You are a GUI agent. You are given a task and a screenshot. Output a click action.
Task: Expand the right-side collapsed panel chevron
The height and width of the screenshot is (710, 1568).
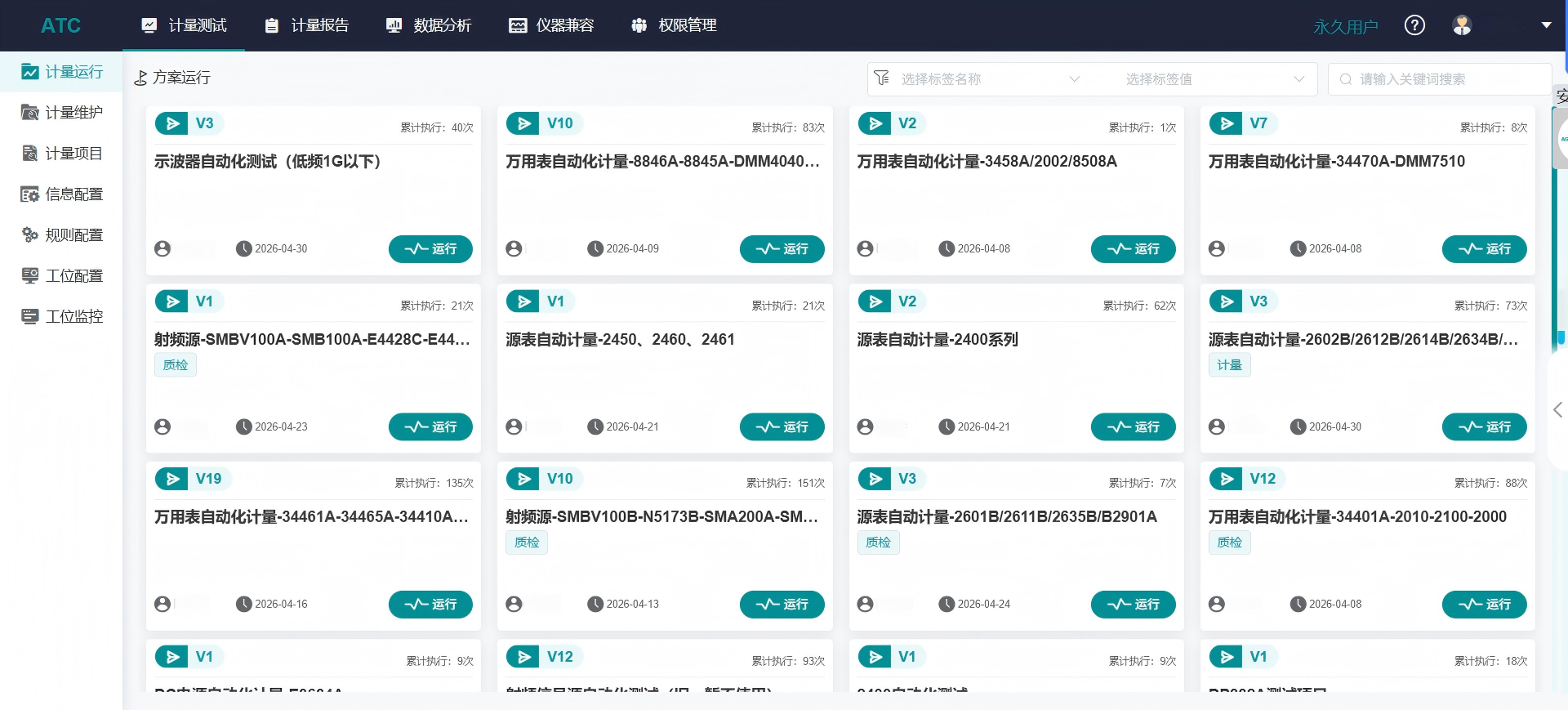tap(1557, 409)
